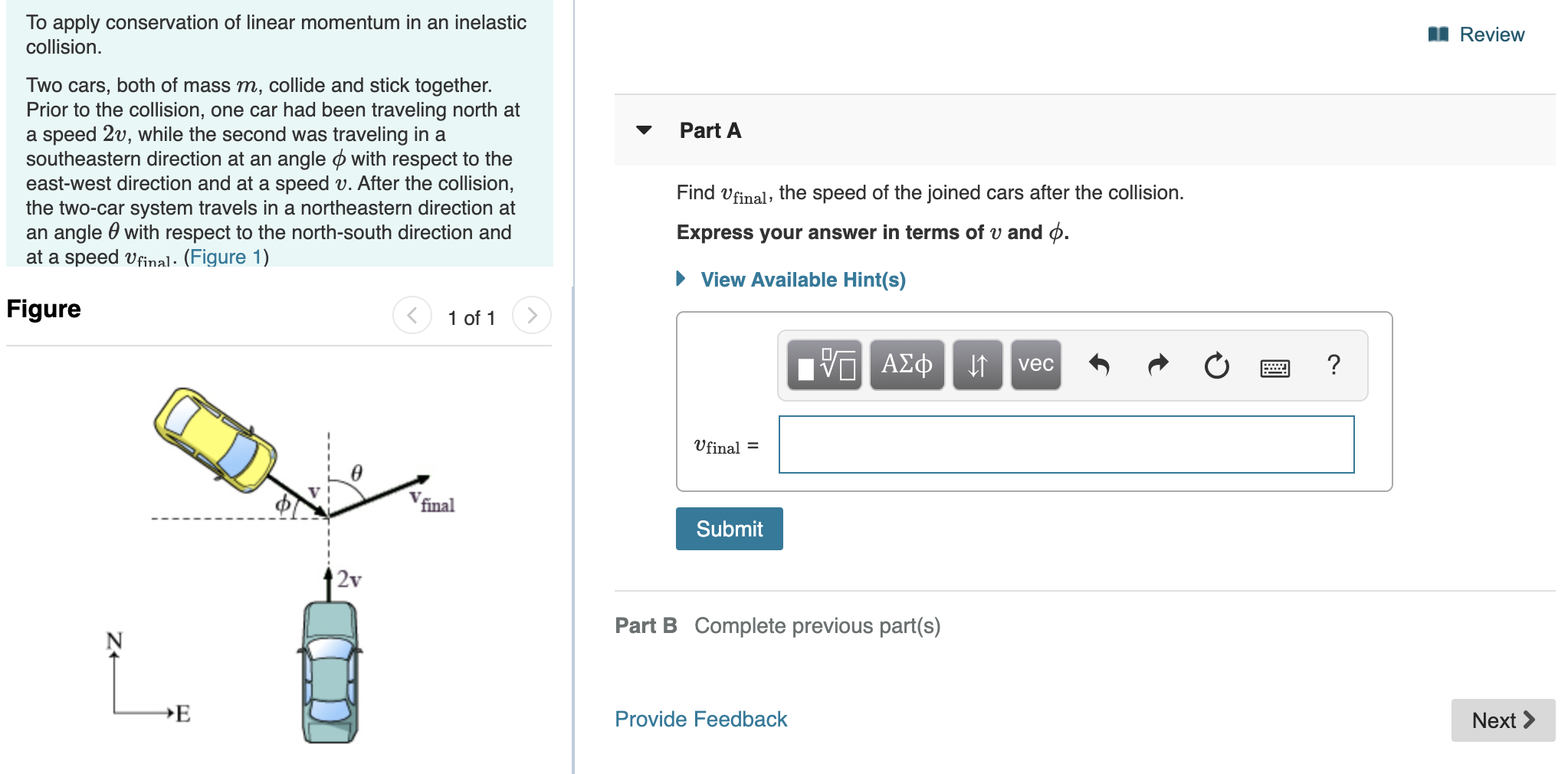
Task: Click the Part A section header
Action: point(709,130)
